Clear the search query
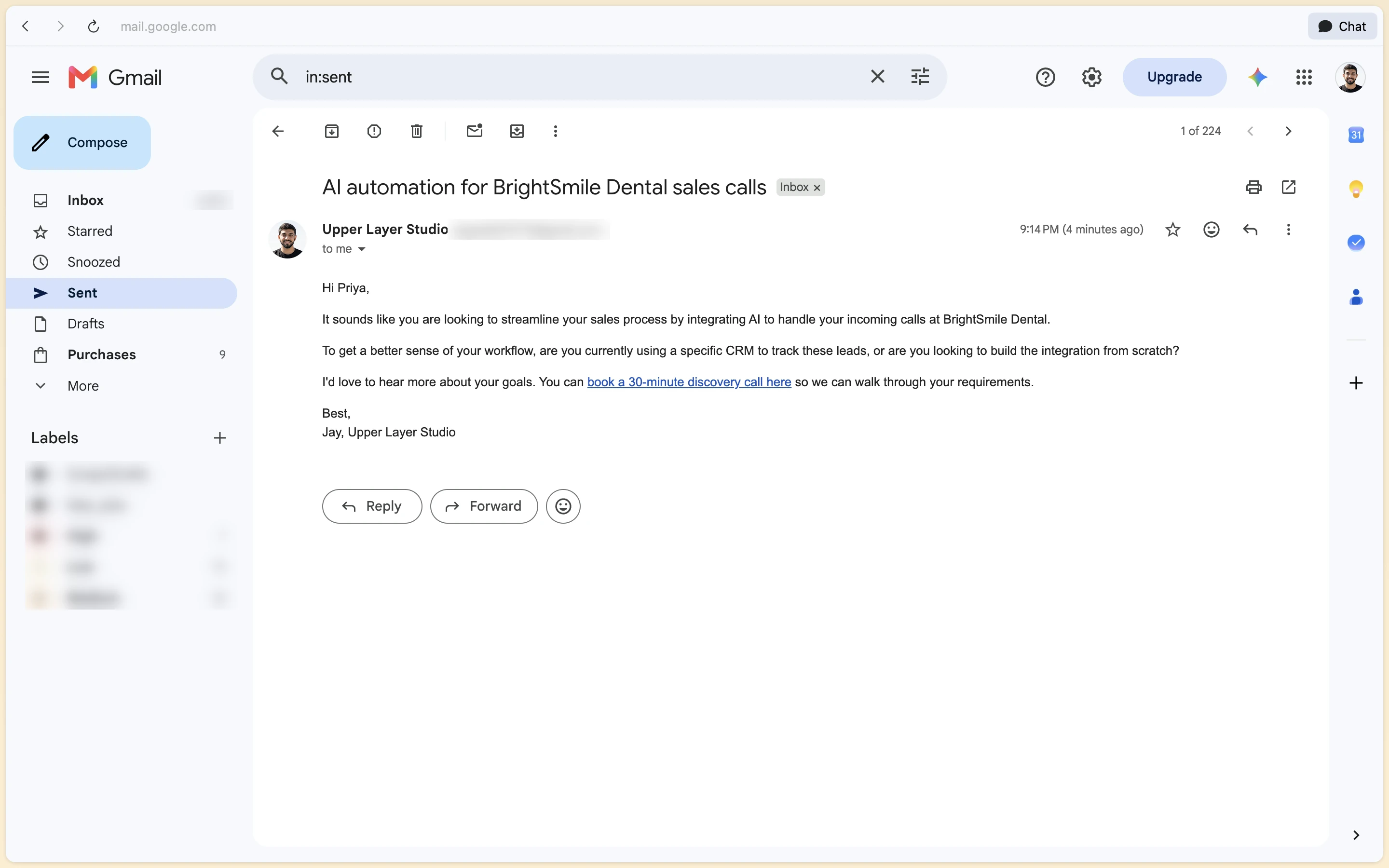The height and width of the screenshot is (868, 1389). click(x=878, y=76)
